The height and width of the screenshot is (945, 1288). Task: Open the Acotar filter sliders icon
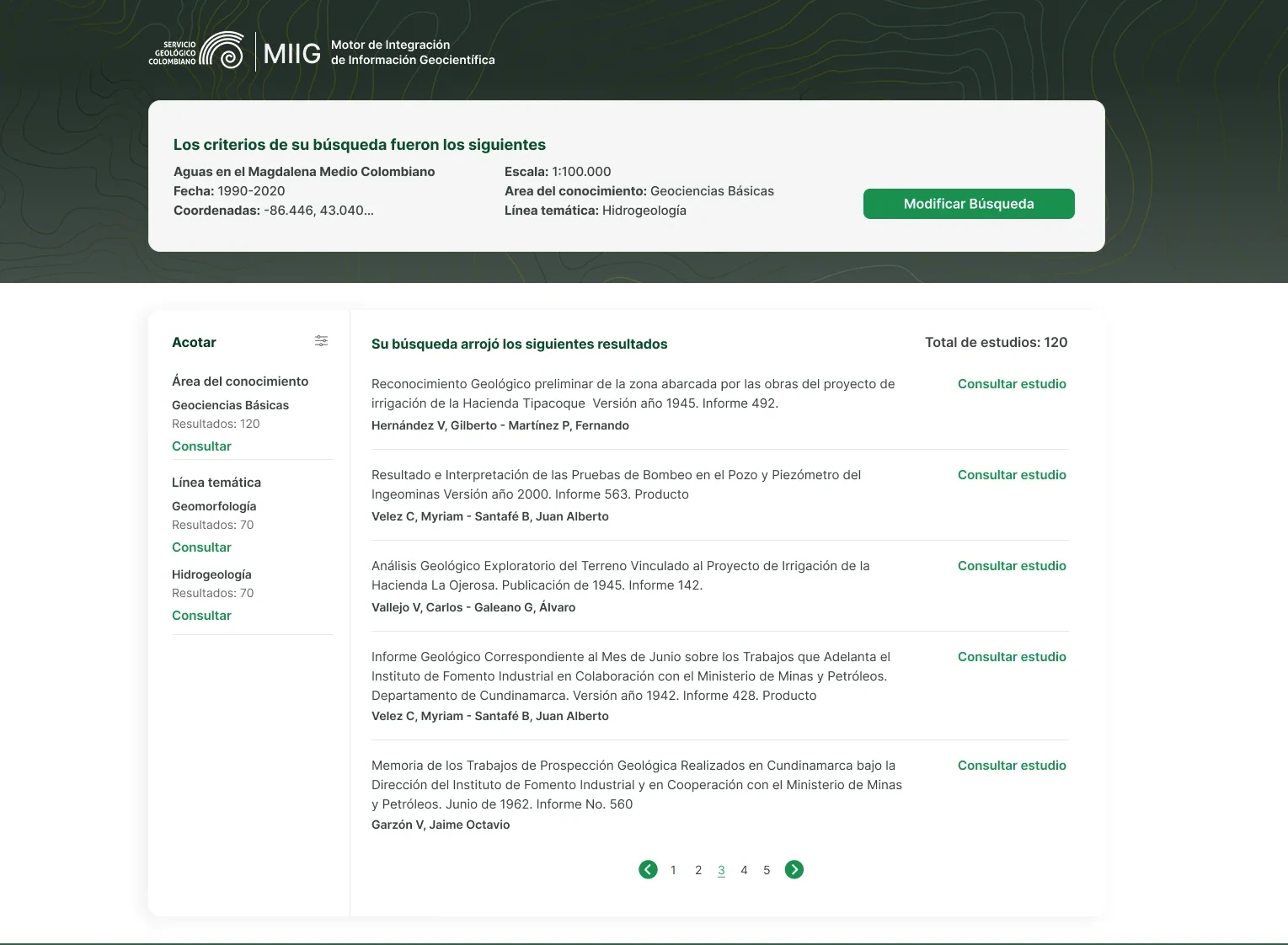321,341
